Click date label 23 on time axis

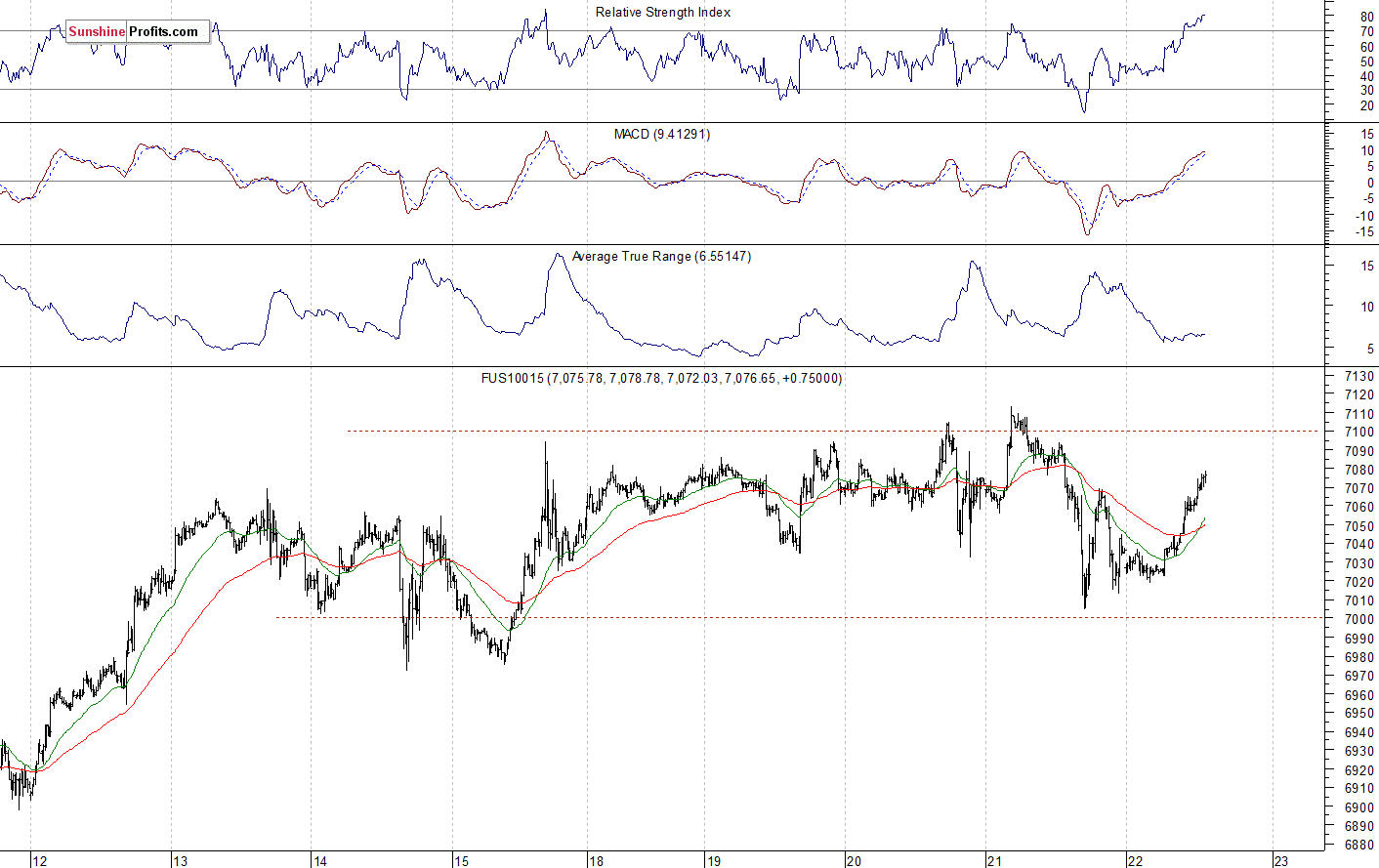coord(1281,860)
